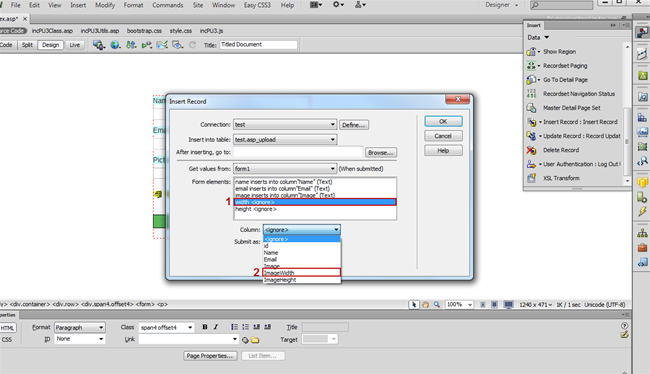650x374 pixels.
Task: Click the User Authentication icon
Action: click(531, 164)
